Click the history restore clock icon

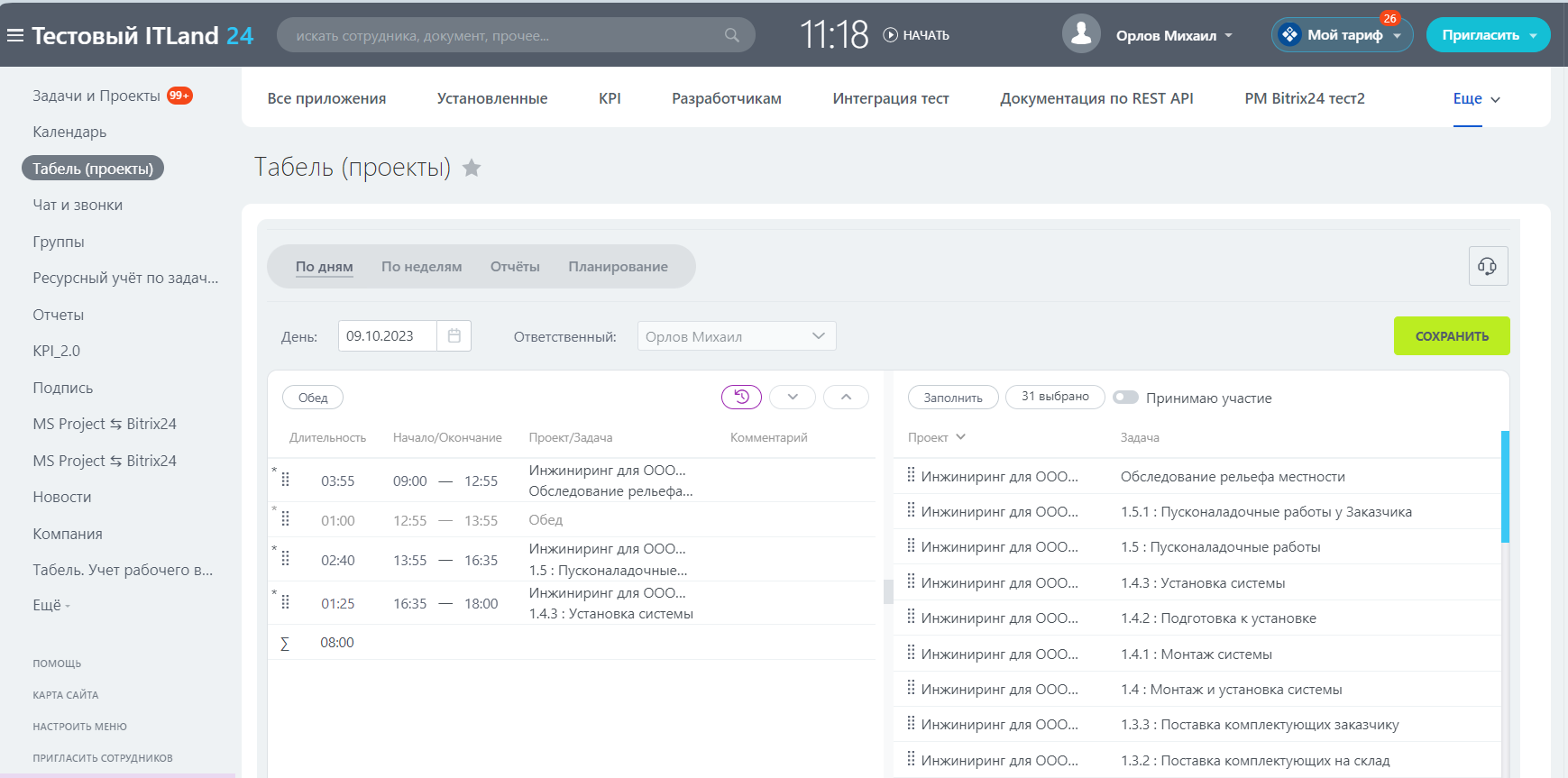coord(741,397)
